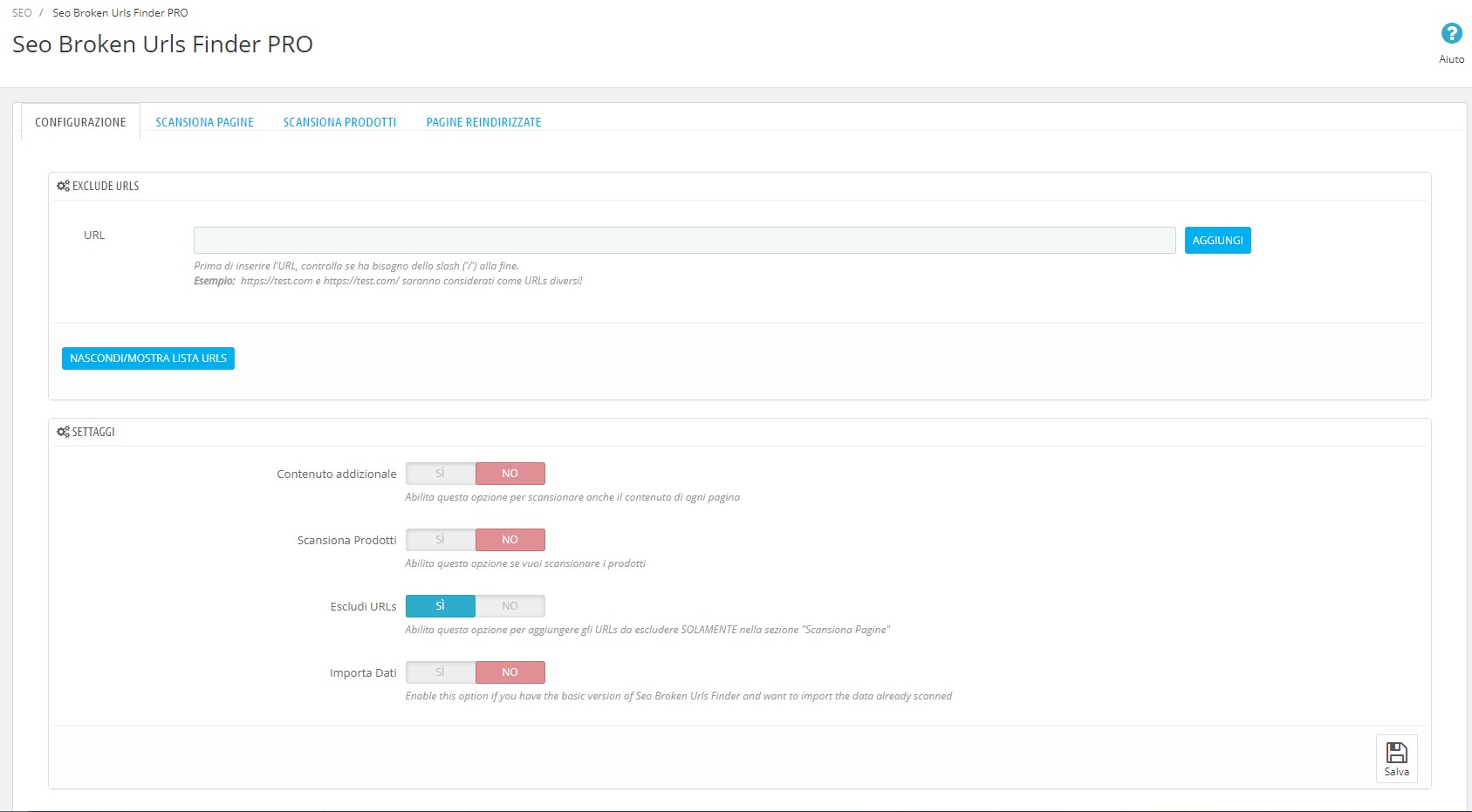Click the gears icon beside EXCLUDE URLS

click(x=63, y=186)
